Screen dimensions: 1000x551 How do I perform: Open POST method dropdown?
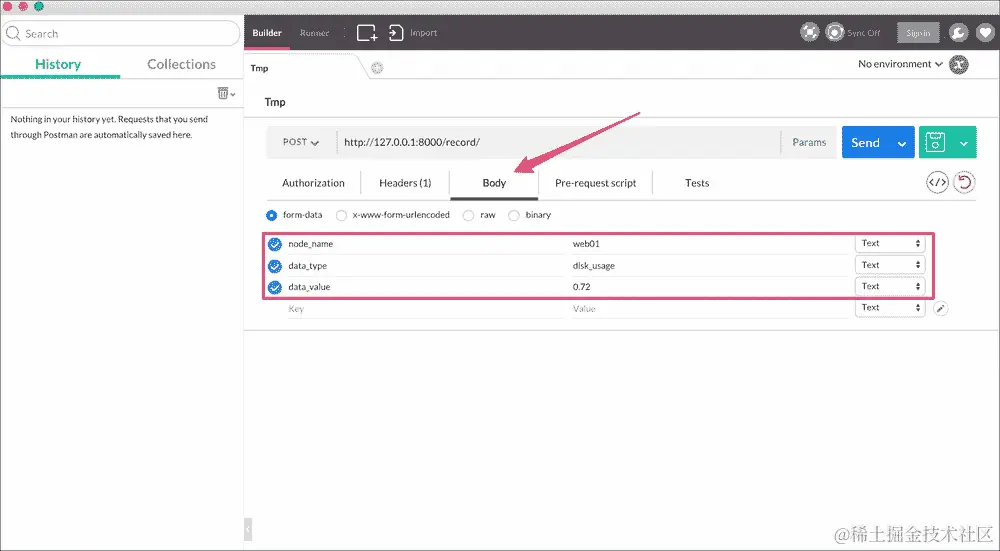point(301,142)
